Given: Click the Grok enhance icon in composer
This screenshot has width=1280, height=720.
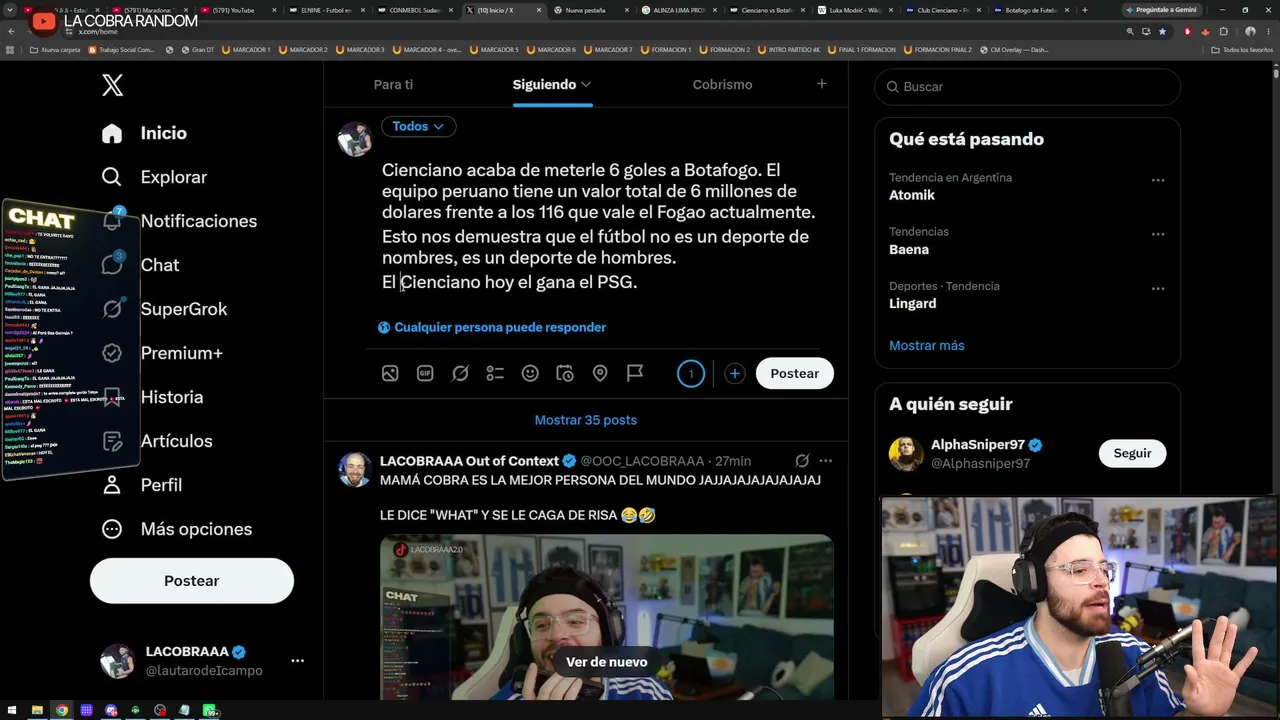Looking at the screenshot, I should pyautogui.click(x=460, y=373).
